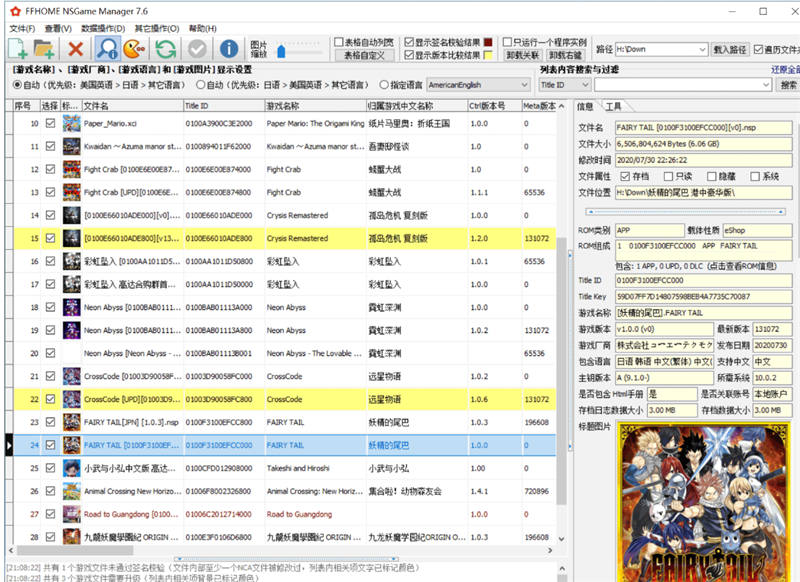Click the 载入路径 button
The image size is (800, 582).
click(x=730, y=49)
